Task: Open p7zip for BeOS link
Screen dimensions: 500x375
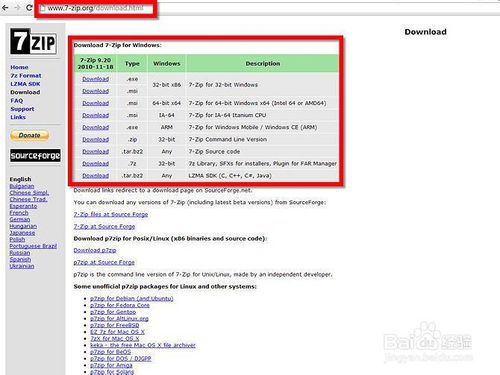Action: click(x=110, y=352)
